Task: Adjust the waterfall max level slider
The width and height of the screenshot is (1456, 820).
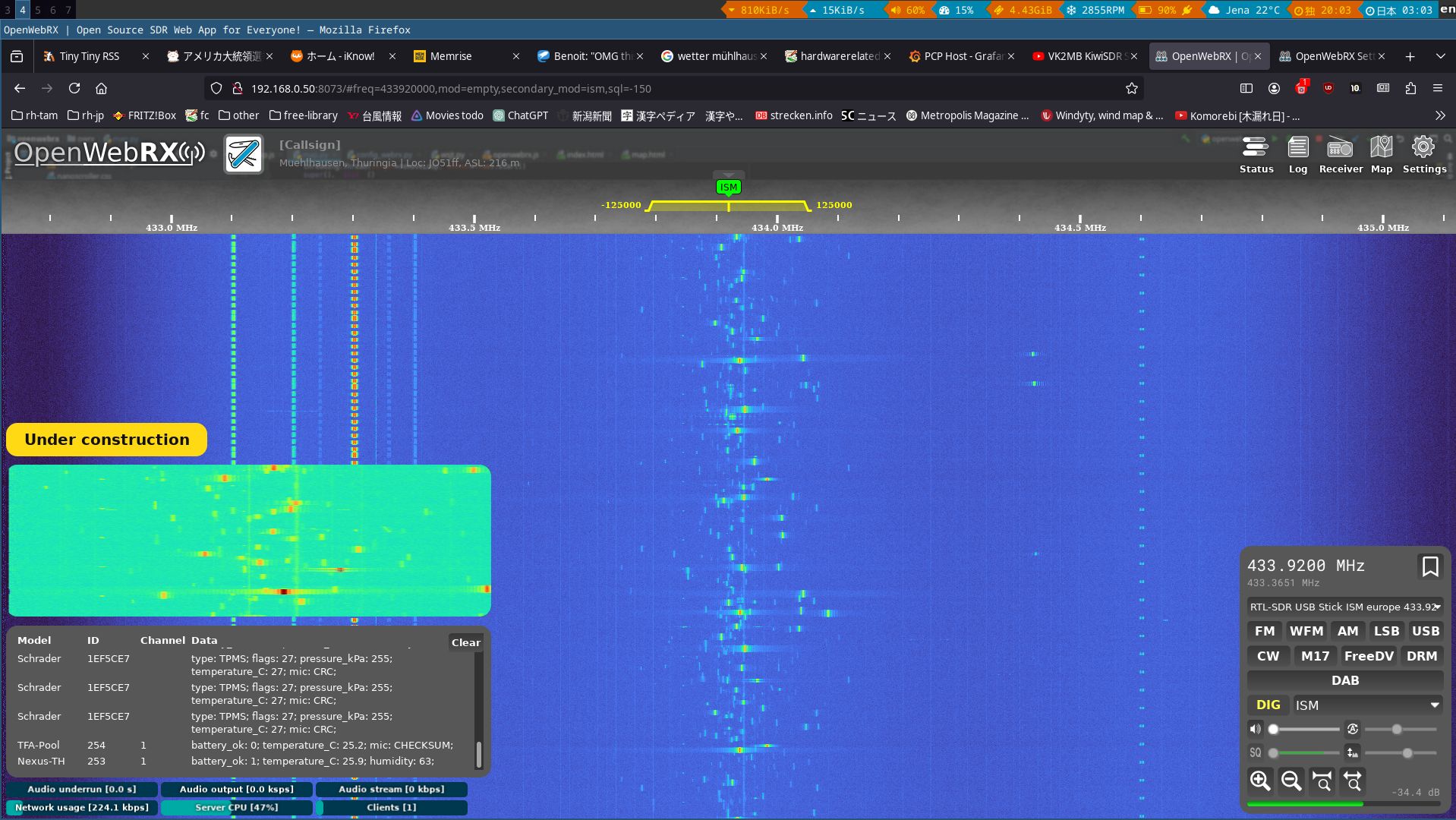Action: click(x=1401, y=729)
